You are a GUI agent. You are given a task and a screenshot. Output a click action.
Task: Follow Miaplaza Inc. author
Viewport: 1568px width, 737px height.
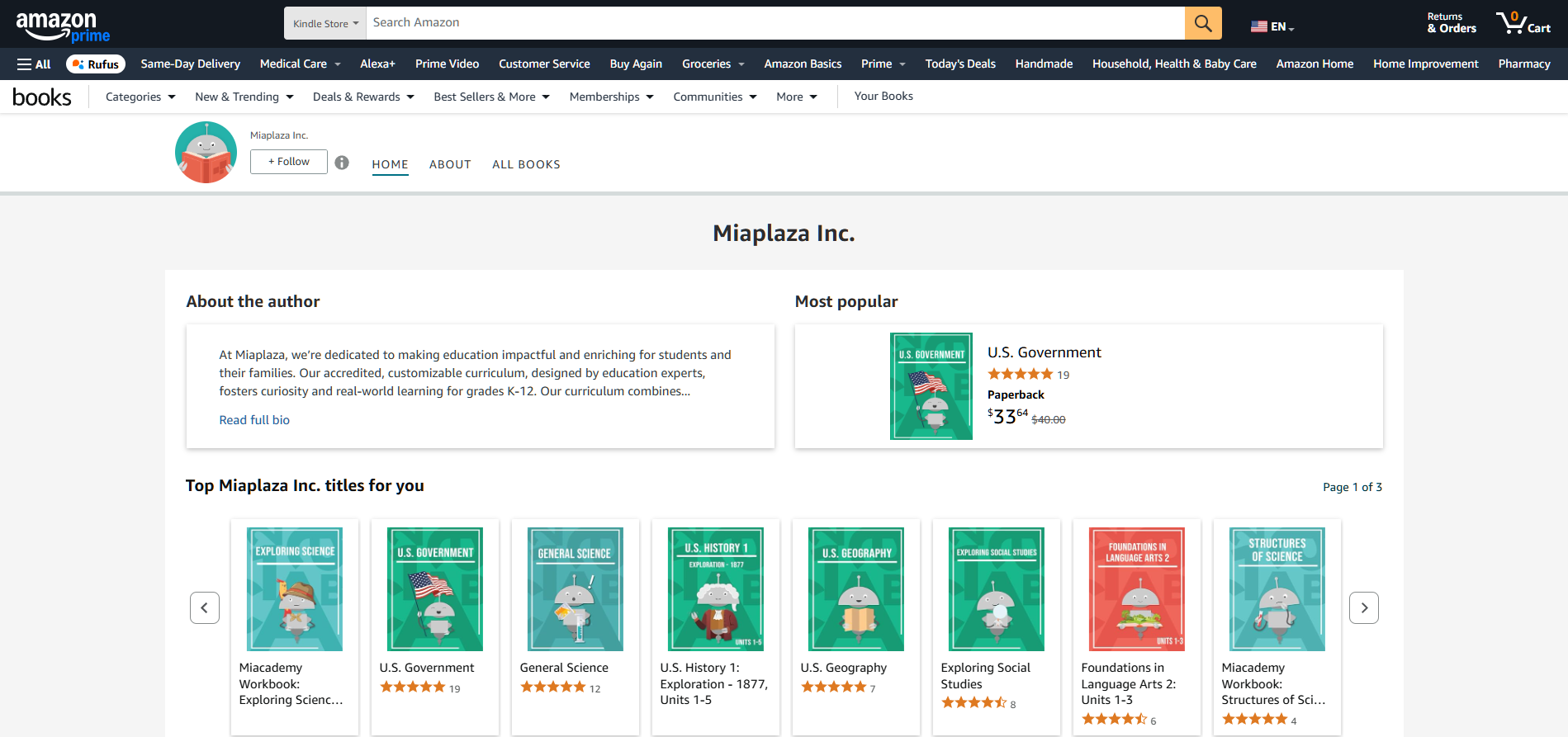coord(289,162)
